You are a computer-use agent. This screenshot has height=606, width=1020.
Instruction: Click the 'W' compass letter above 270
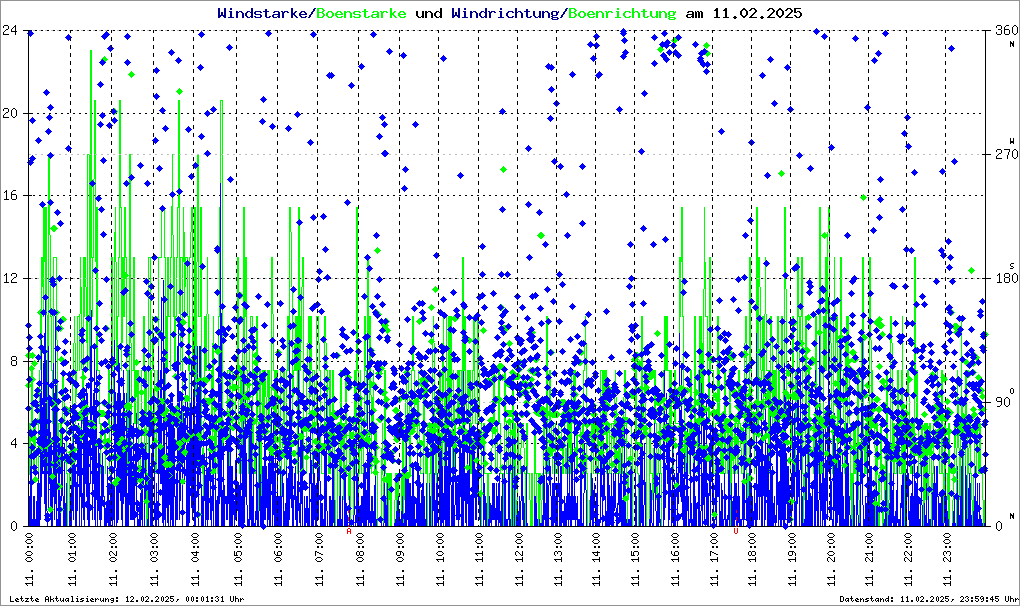[x=1009, y=141]
